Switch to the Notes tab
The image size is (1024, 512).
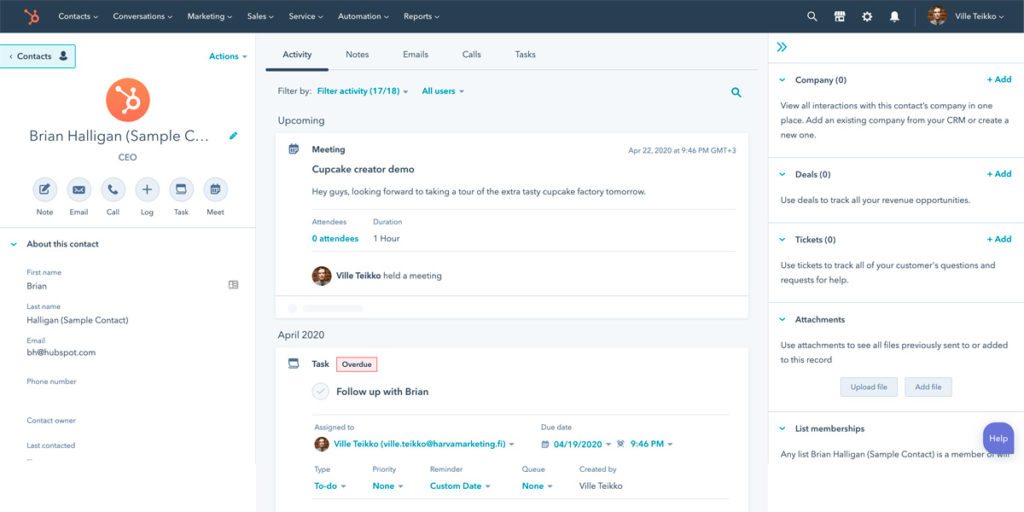(x=357, y=55)
